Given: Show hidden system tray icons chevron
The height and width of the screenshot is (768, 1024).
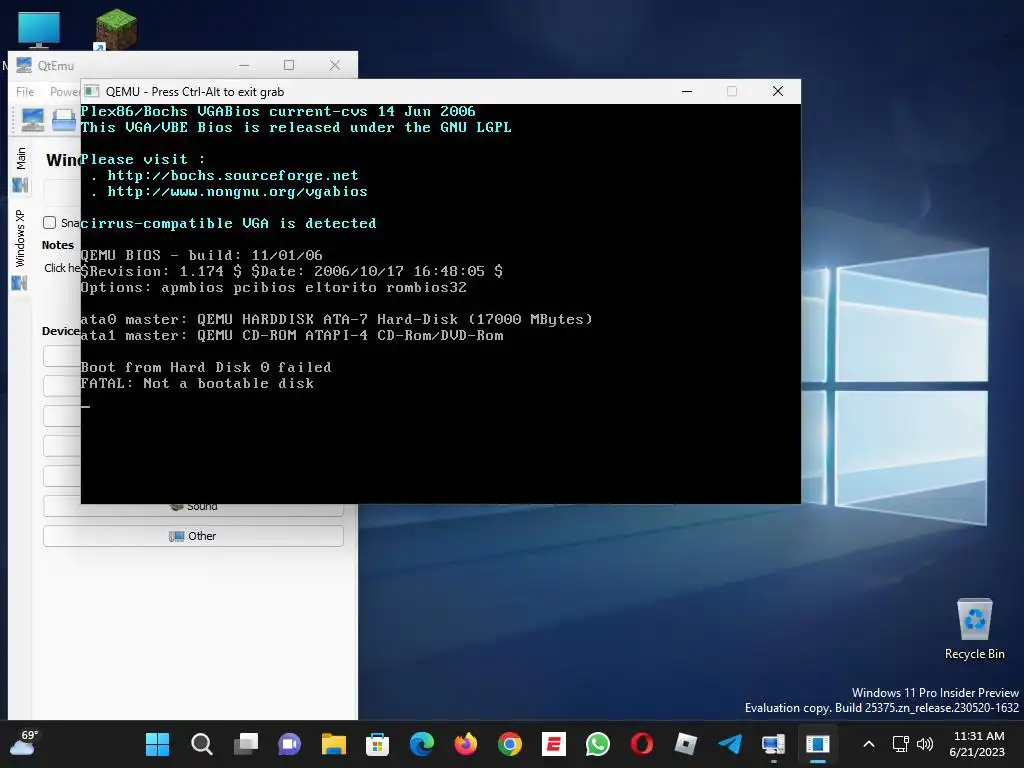Looking at the screenshot, I should click(x=869, y=744).
